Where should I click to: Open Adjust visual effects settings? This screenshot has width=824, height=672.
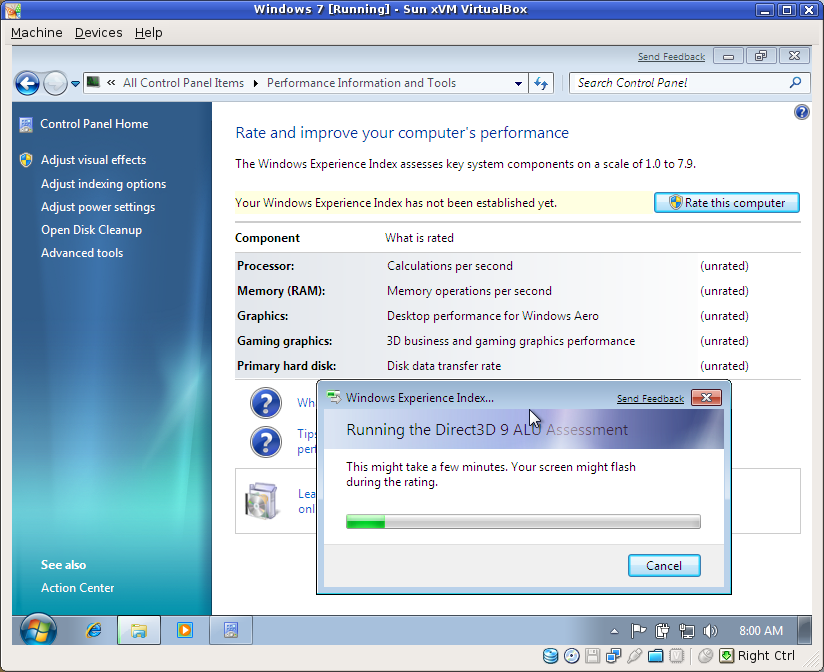pyautogui.click(x=92, y=159)
